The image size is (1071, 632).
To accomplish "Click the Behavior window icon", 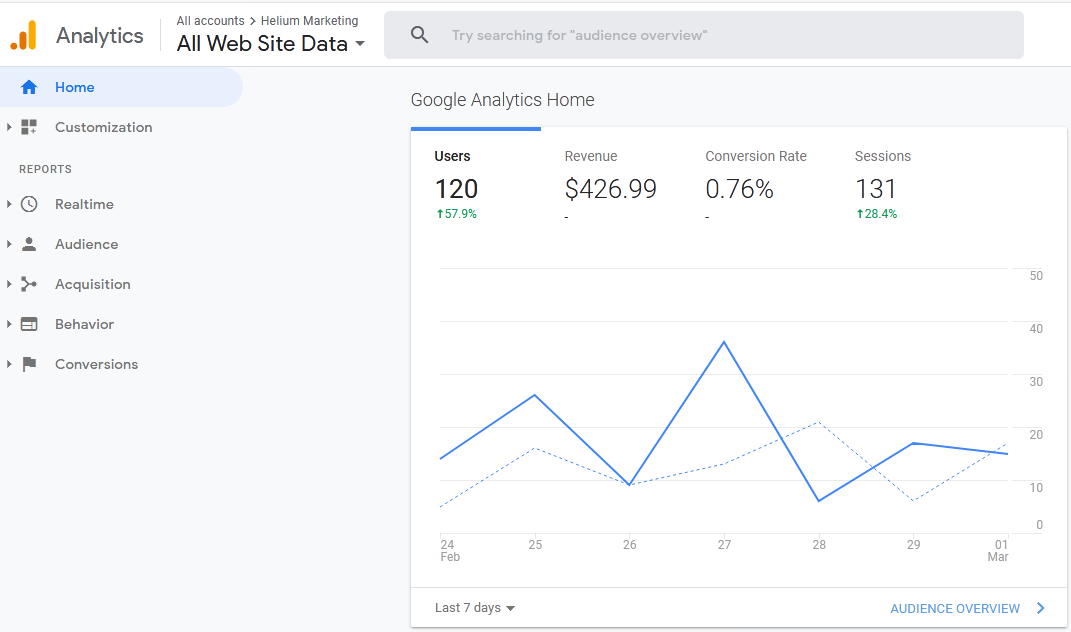I will click(x=29, y=325).
